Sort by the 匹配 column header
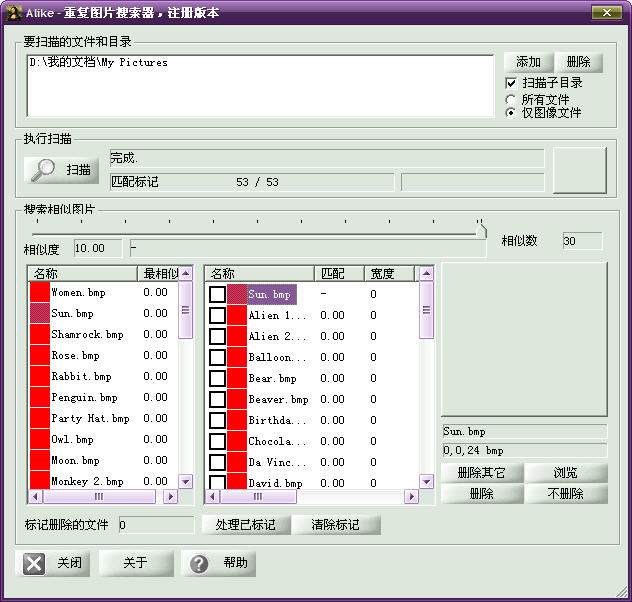This screenshot has height=602, width=632. point(333,273)
